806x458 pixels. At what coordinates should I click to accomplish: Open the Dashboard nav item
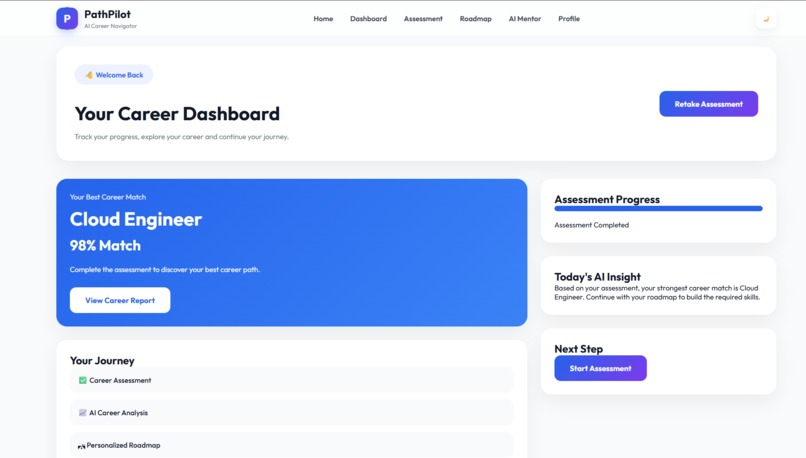[369, 19]
